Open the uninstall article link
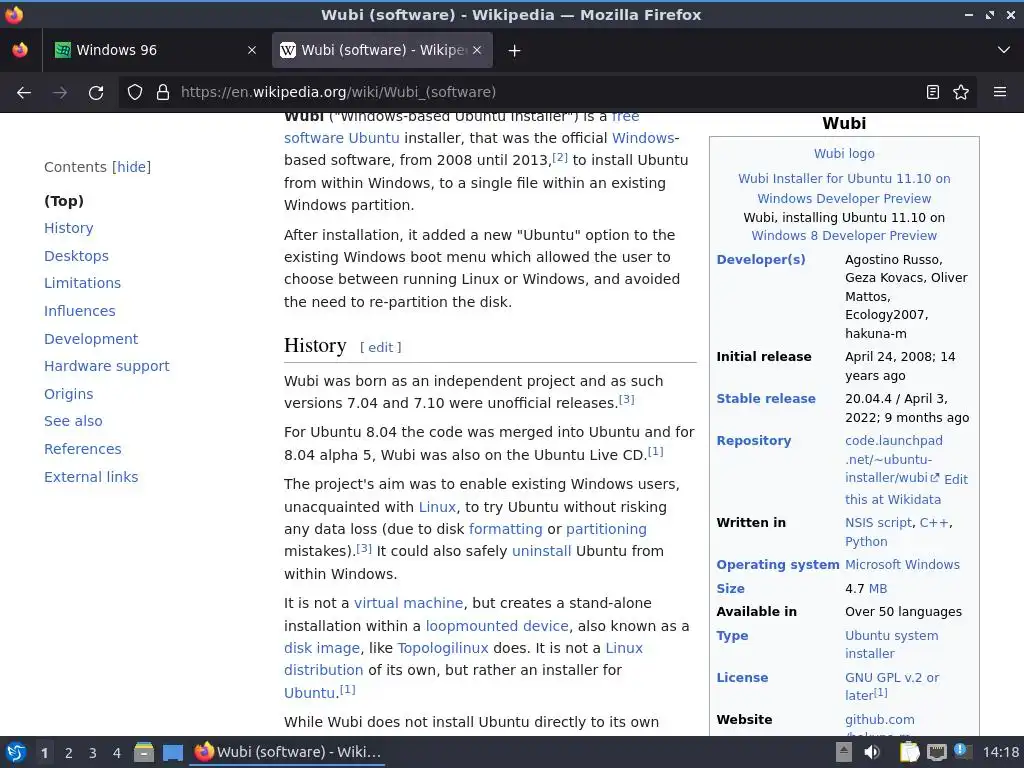 coord(541,552)
